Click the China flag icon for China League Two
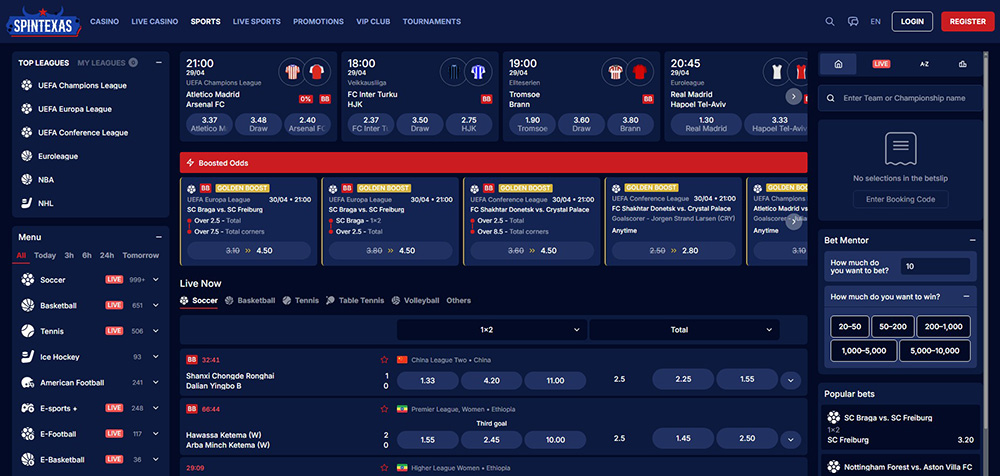This screenshot has width=1000, height=476. coord(402,359)
